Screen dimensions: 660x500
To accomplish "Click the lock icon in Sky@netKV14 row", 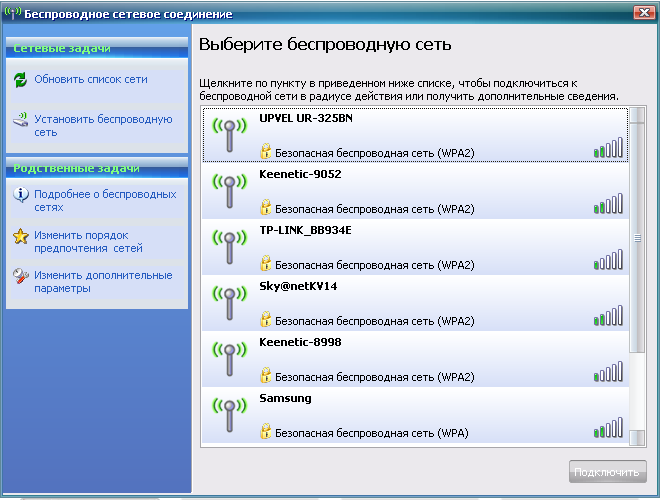I will [x=266, y=319].
